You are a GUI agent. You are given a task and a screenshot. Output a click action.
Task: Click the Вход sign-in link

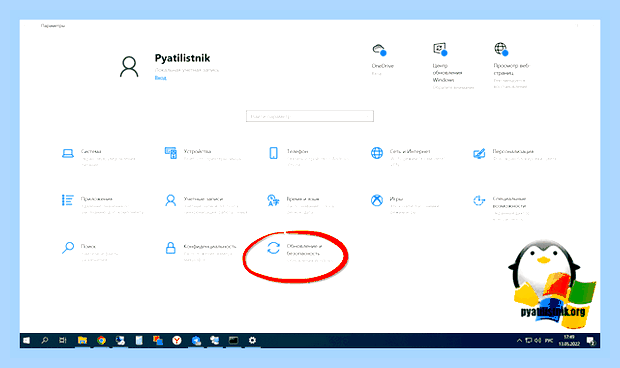[x=160, y=78]
